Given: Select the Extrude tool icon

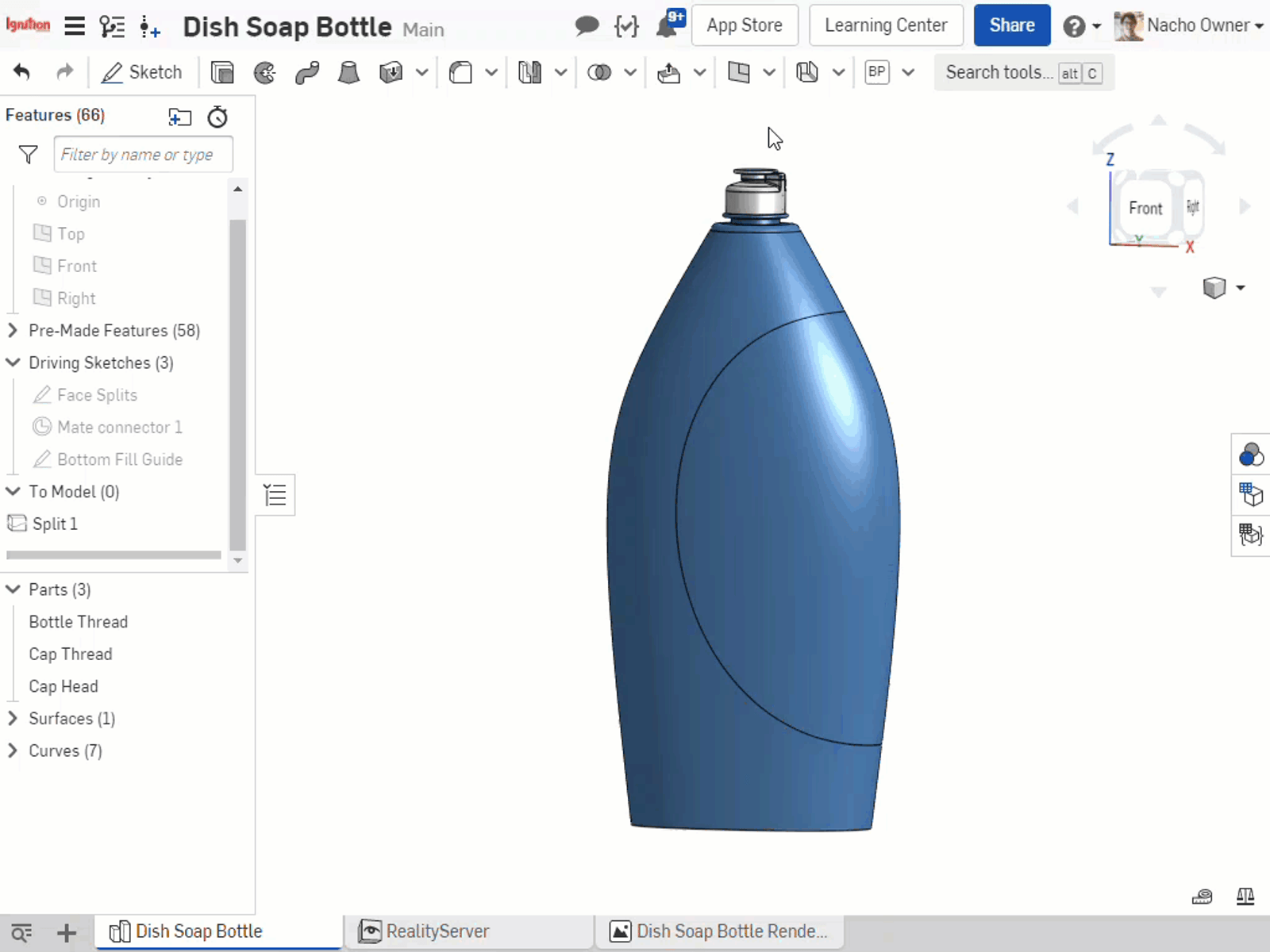Looking at the screenshot, I should [x=222, y=73].
